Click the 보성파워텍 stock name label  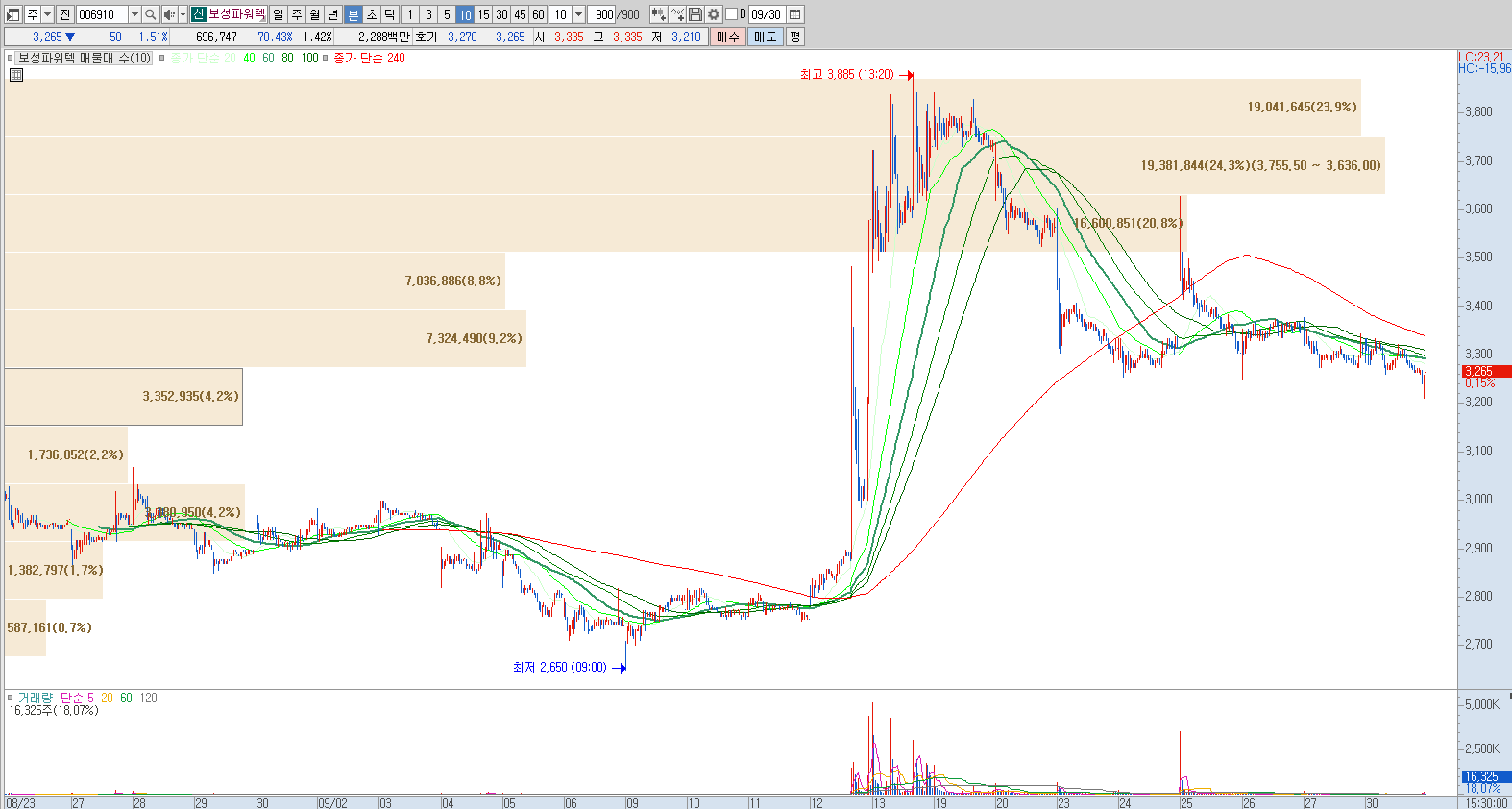pyautogui.click(x=236, y=14)
